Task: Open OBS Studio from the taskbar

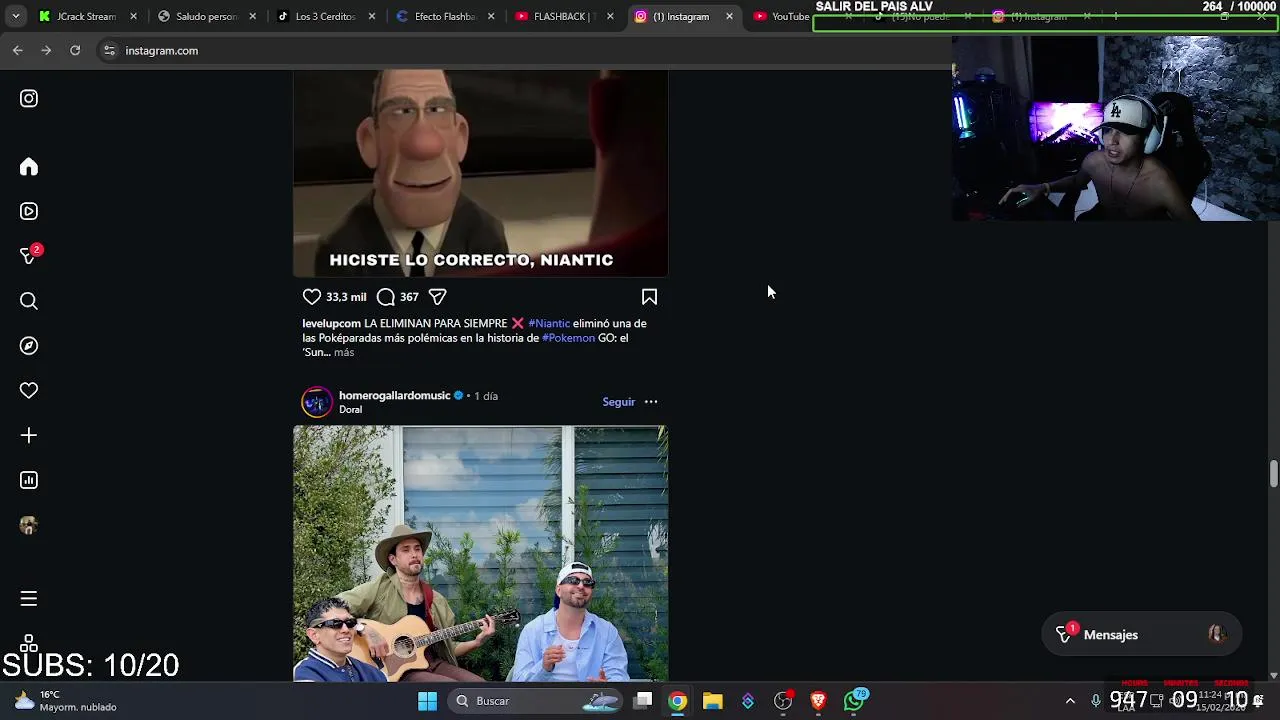Action: 783,701
